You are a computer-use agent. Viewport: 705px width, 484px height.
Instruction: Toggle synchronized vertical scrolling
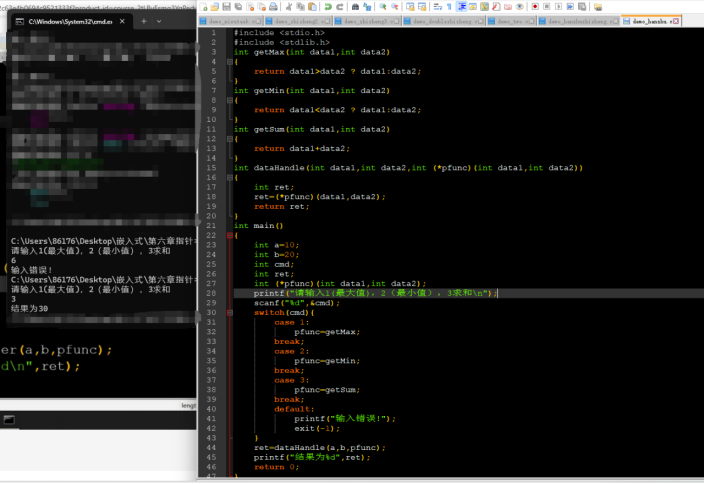[x=410, y=7]
